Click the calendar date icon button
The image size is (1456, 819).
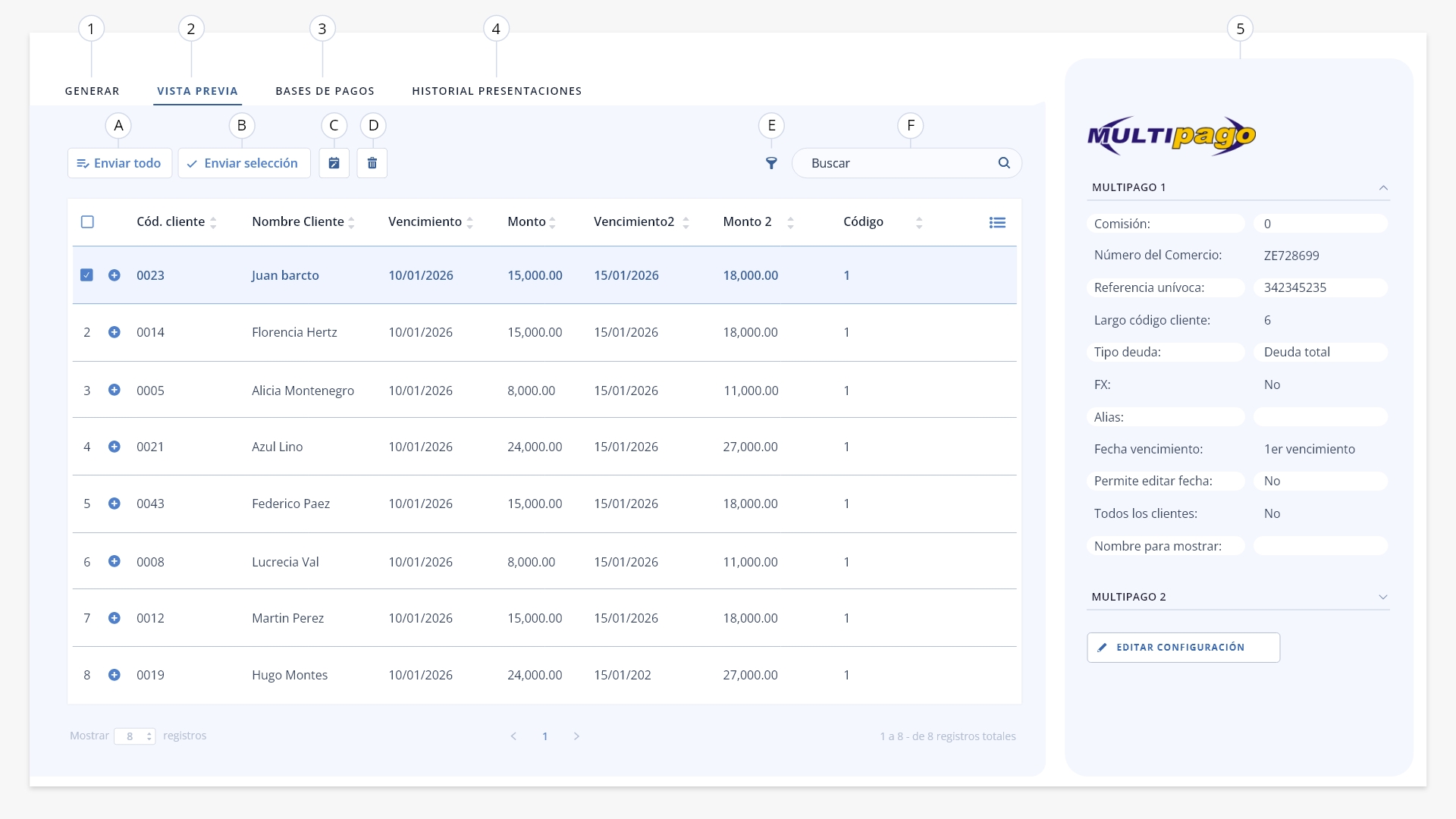point(334,163)
